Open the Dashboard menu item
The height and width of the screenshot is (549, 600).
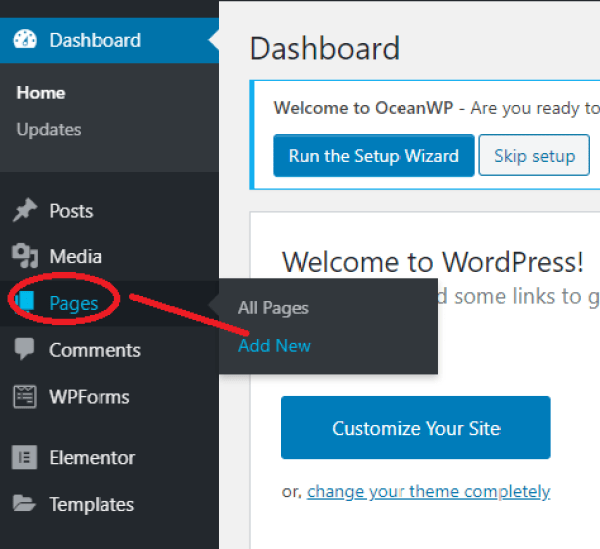point(109,40)
